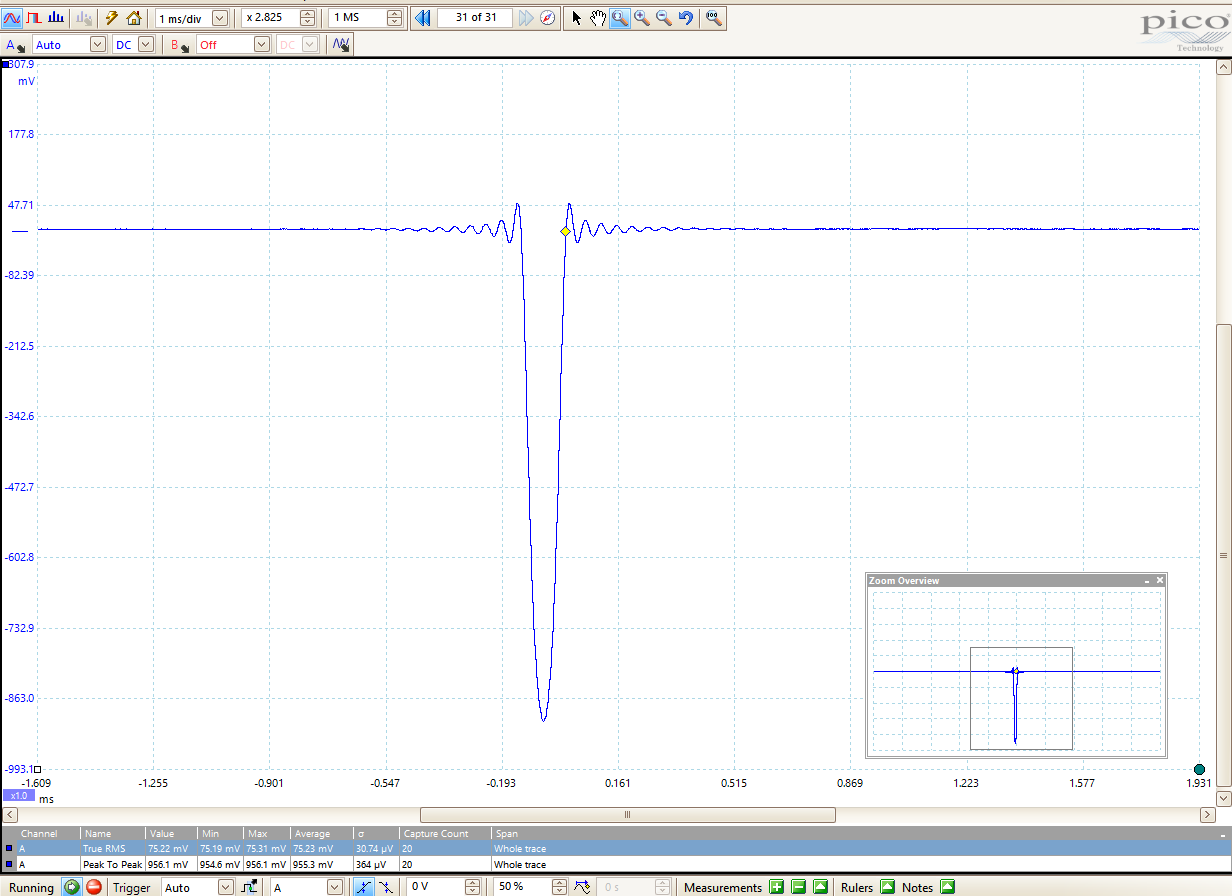
Task: Adjust the pre-trigger percentage stepper
Action: point(558,887)
